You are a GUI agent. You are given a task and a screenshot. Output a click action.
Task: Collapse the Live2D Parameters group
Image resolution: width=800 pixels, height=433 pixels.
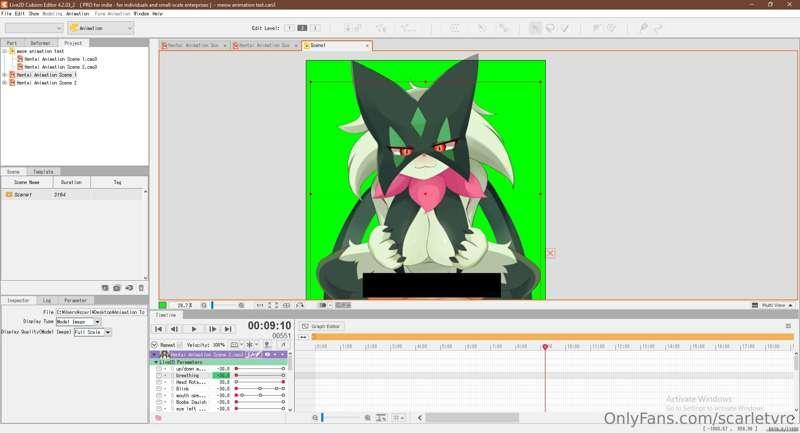(x=156, y=362)
